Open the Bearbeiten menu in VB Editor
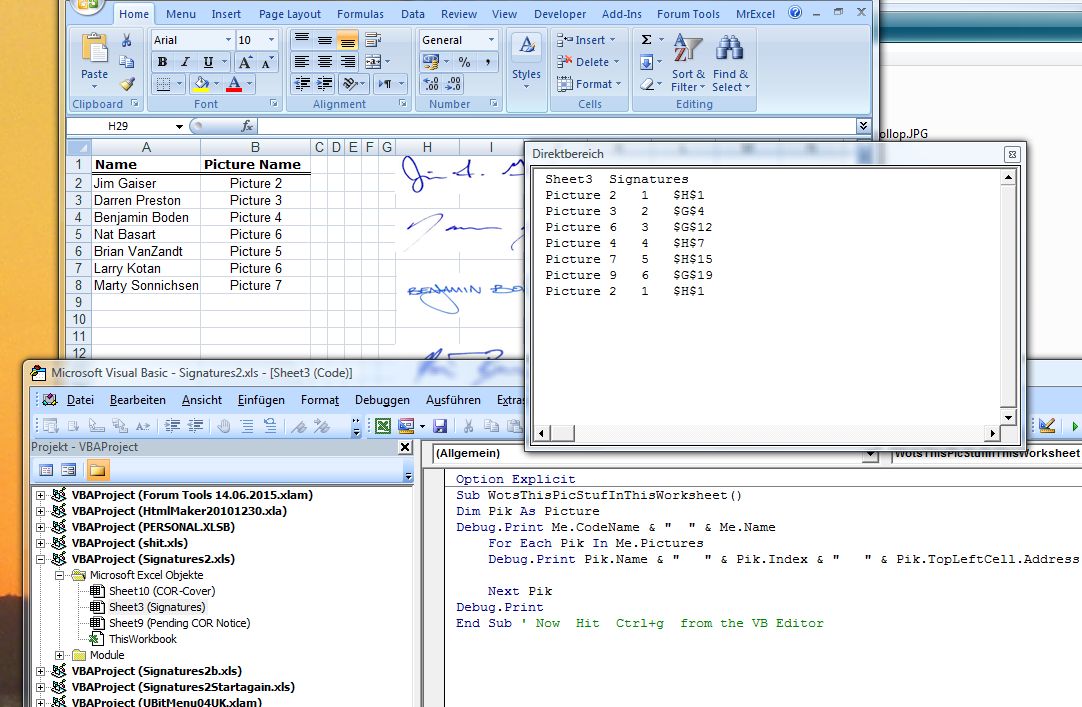This screenshot has height=707, width=1082. [x=137, y=400]
